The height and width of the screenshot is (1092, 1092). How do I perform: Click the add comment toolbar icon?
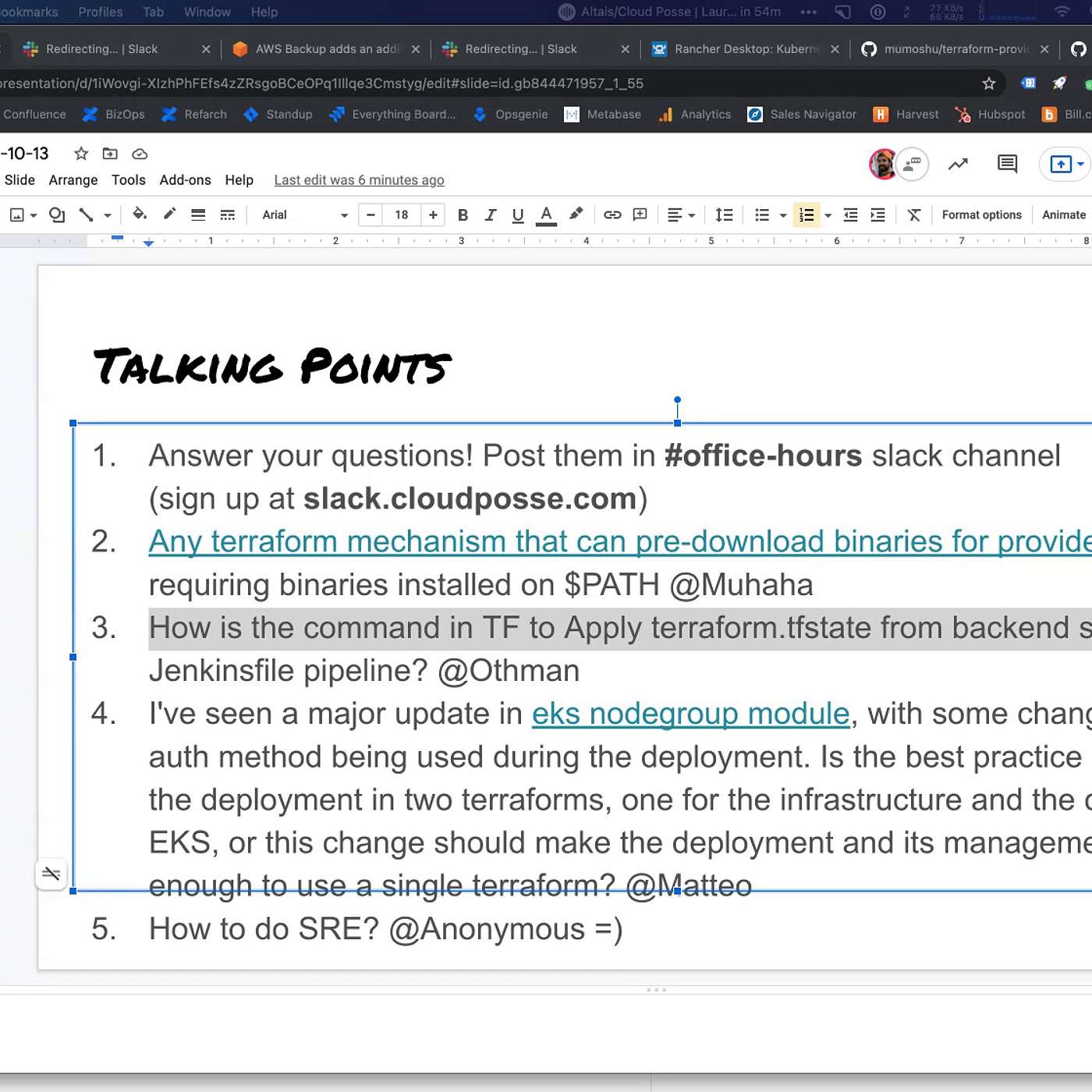[x=640, y=214]
